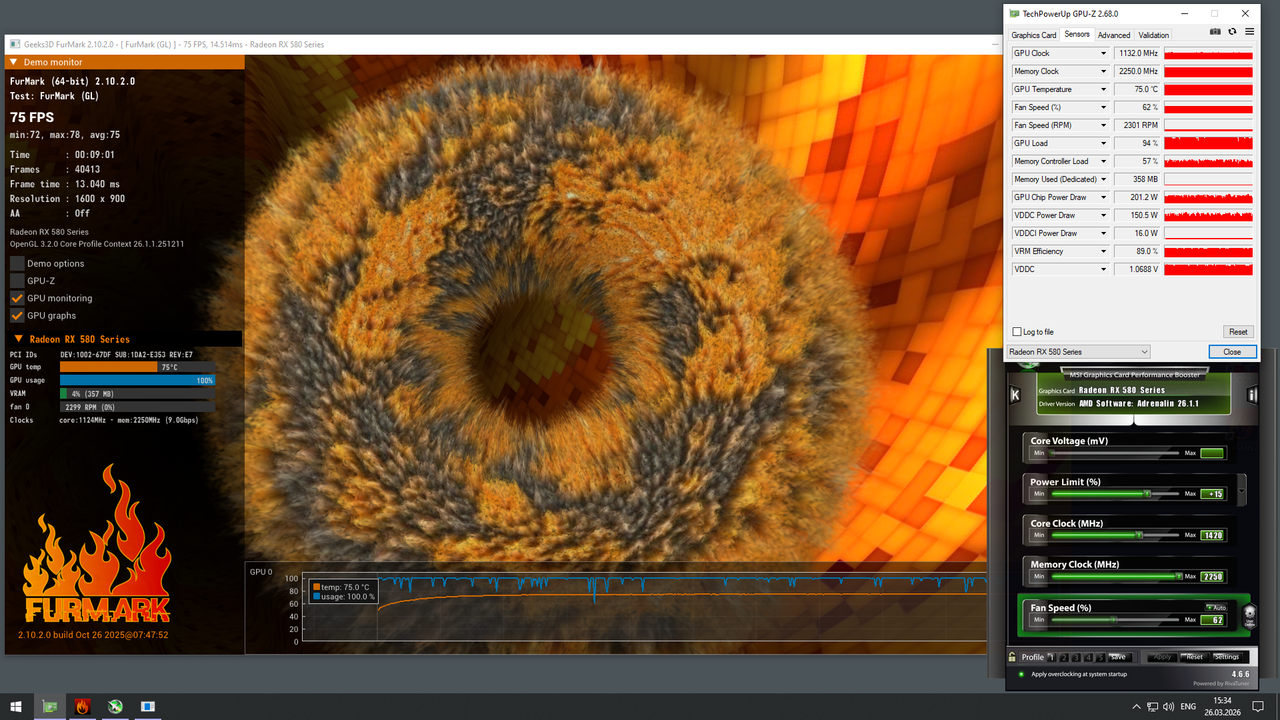Screen dimensions: 1280x720
Task: Click GPU-Z refresh icon
Action: click(x=1232, y=32)
